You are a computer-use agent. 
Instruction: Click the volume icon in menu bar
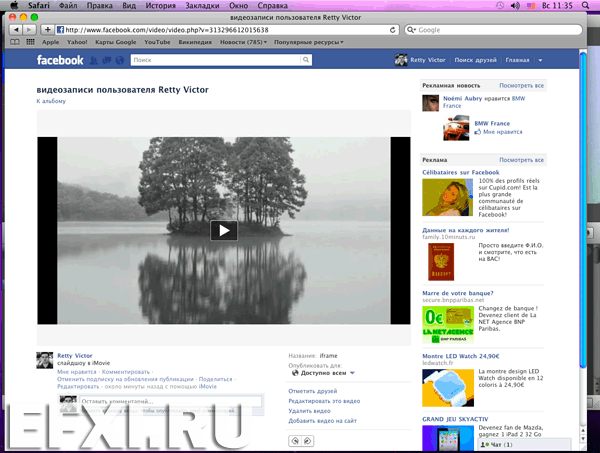pos(515,5)
